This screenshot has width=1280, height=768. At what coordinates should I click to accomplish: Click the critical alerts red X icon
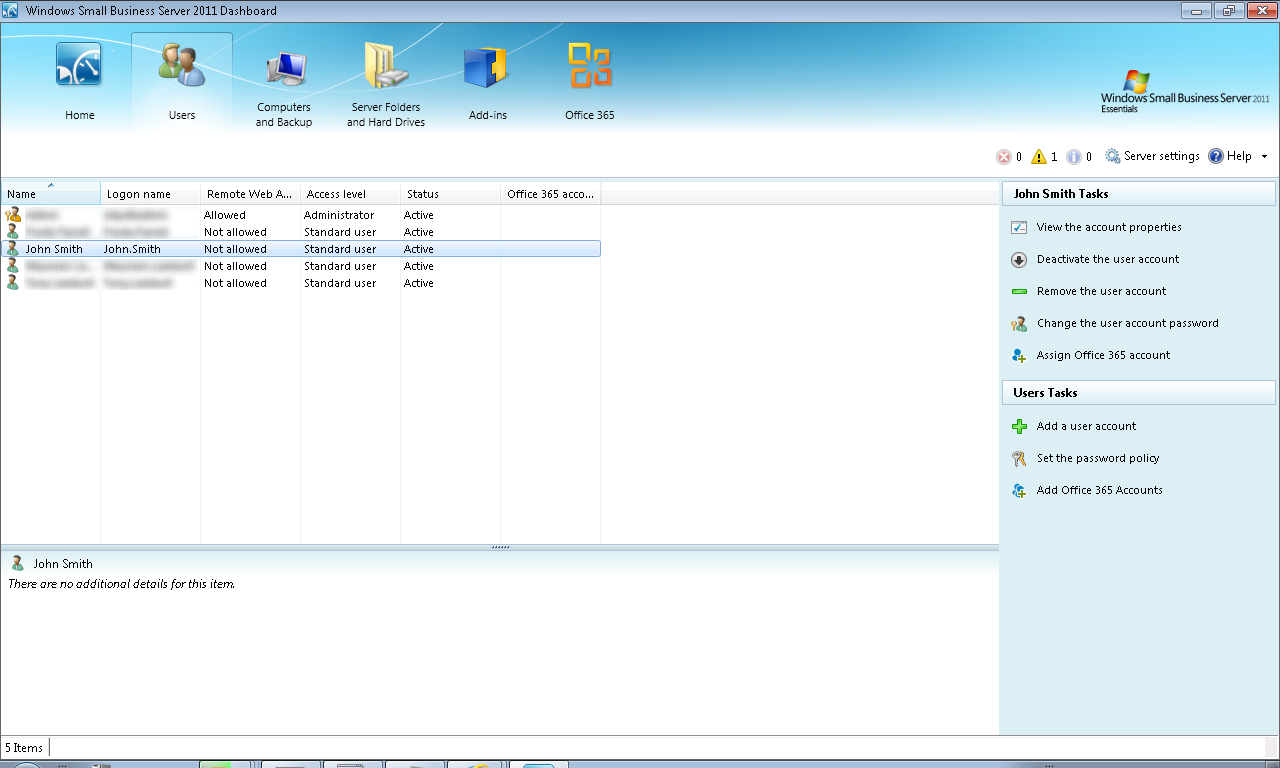(x=1004, y=157)
